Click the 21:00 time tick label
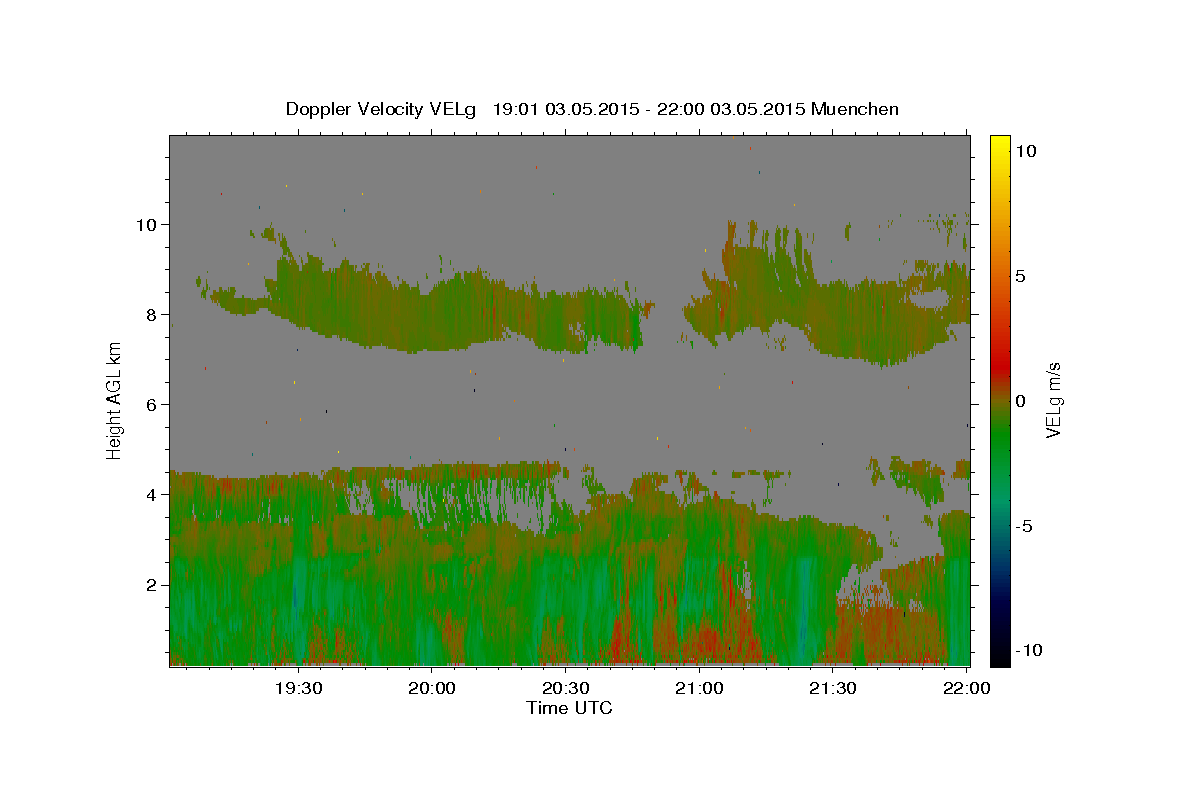Image resolution: width=1200 pixels, height=800 pixels. click(x=699, y=688)
